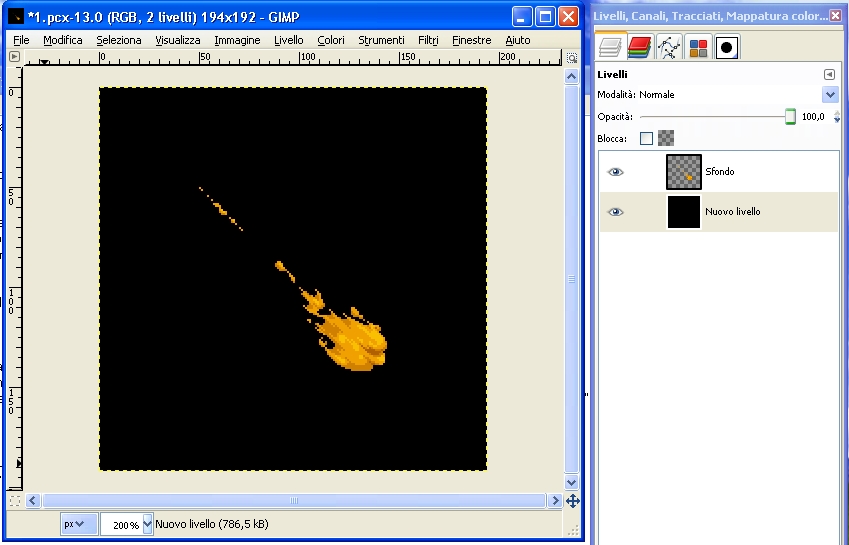Open the px unit dropdown
849x545 pixels.
pos(79,524)
